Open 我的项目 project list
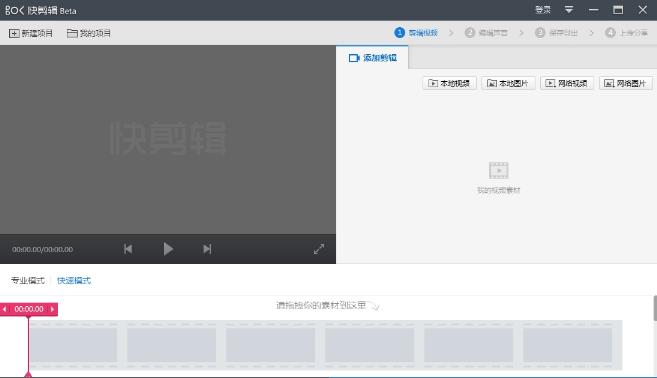This screenshot has height=378, width=657. pos(89,33)
